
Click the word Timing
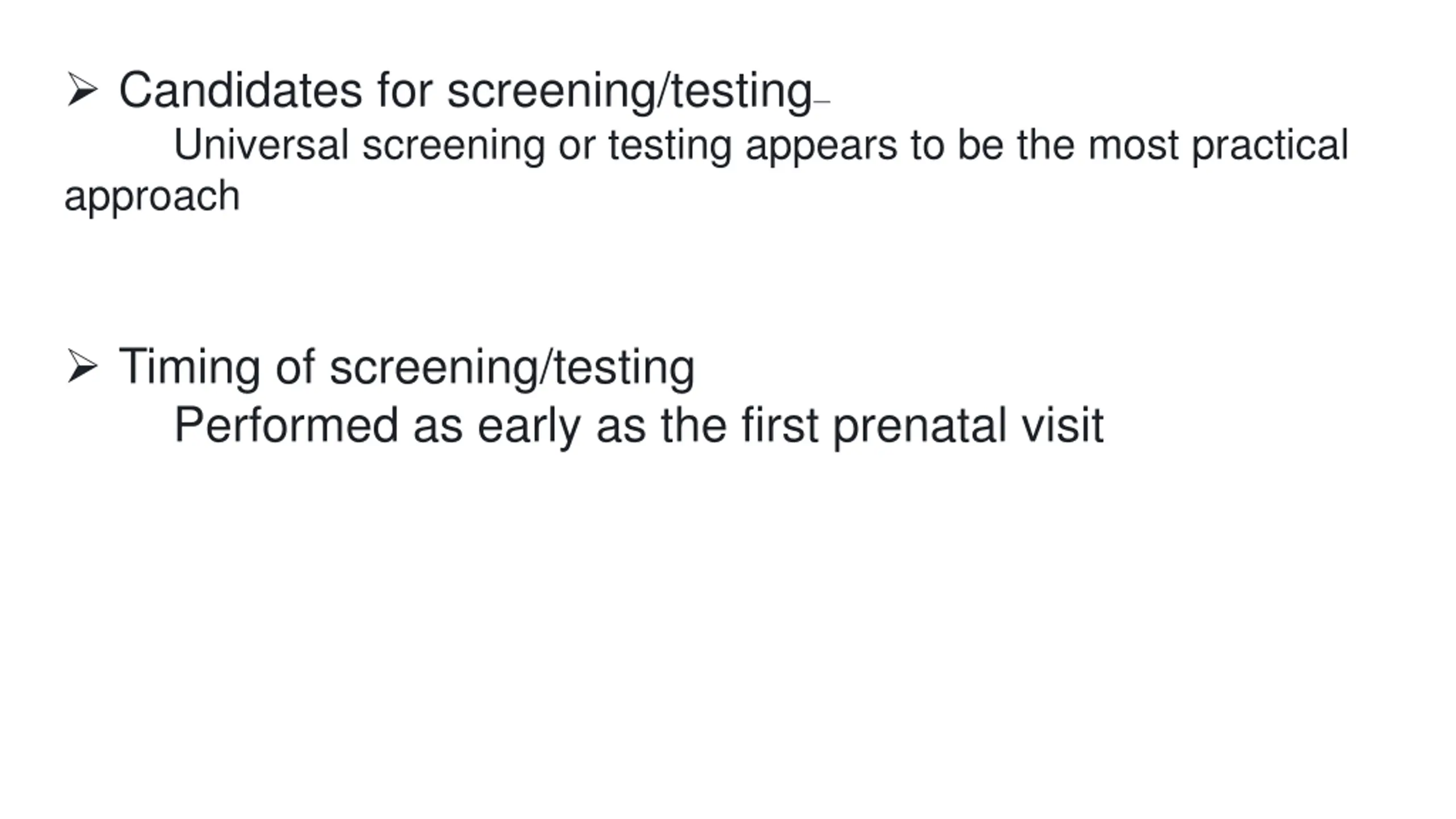pos(189,368)
